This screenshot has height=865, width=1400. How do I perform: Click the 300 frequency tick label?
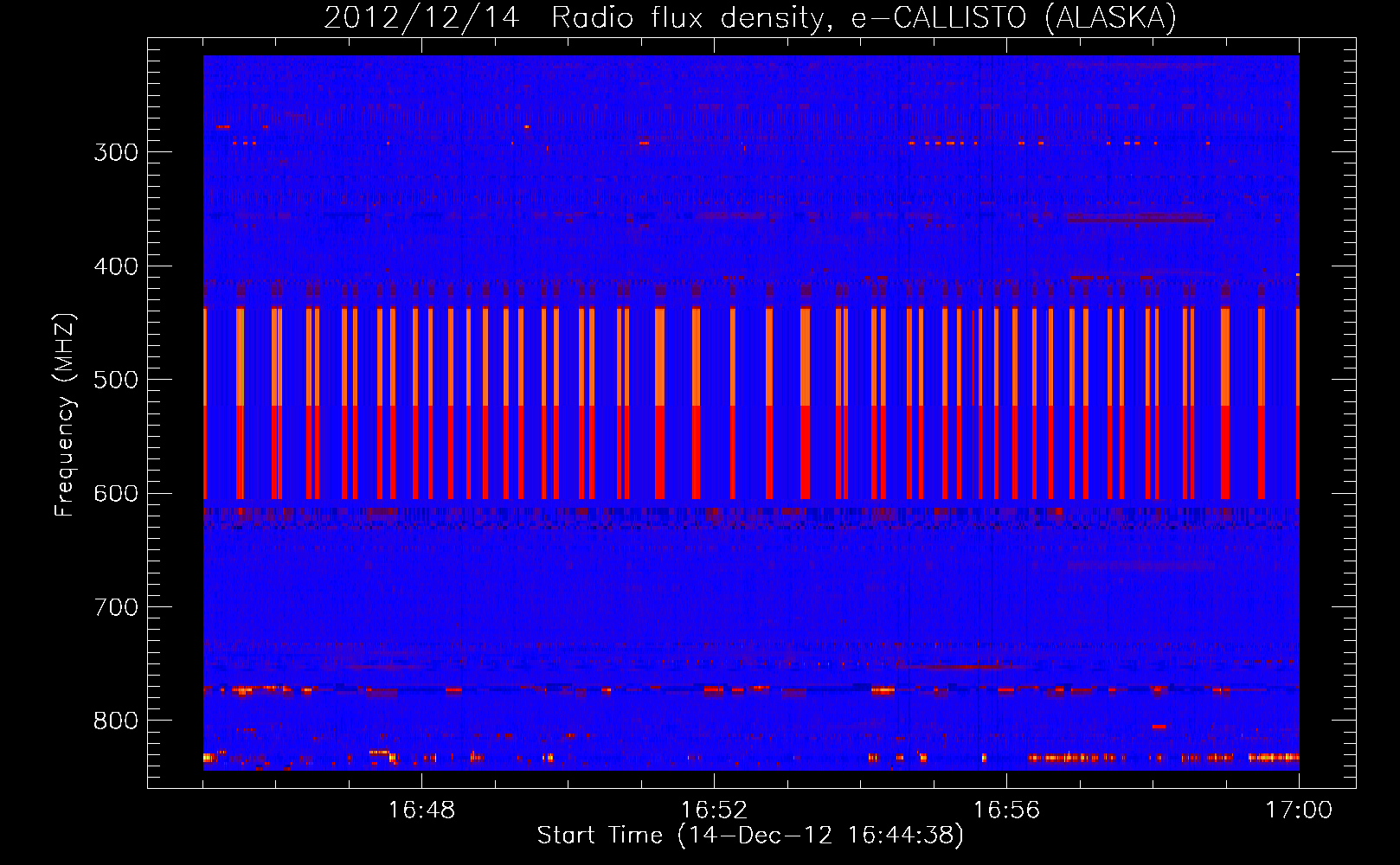116,152
